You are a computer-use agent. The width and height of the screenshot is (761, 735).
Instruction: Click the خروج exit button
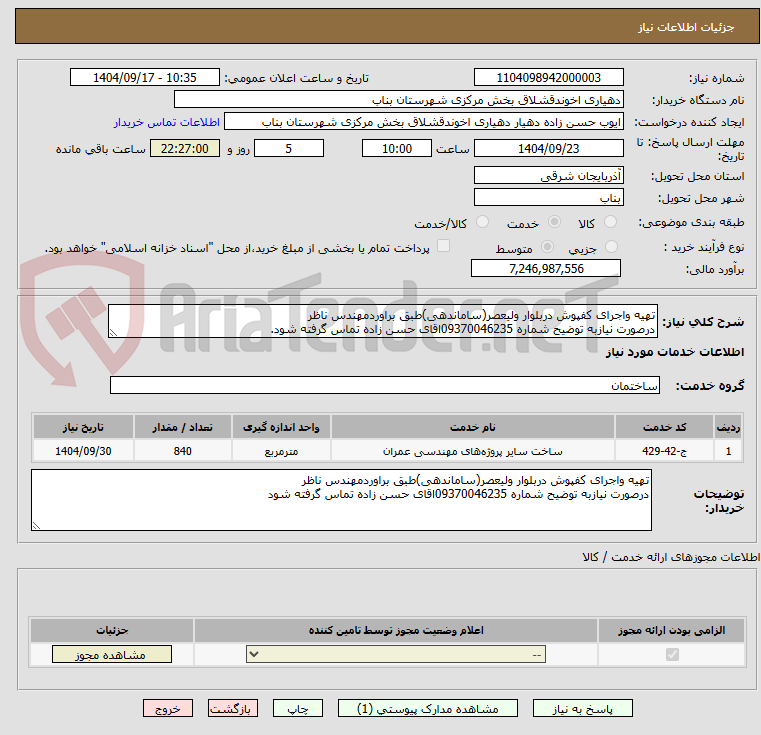click(167, 708)
